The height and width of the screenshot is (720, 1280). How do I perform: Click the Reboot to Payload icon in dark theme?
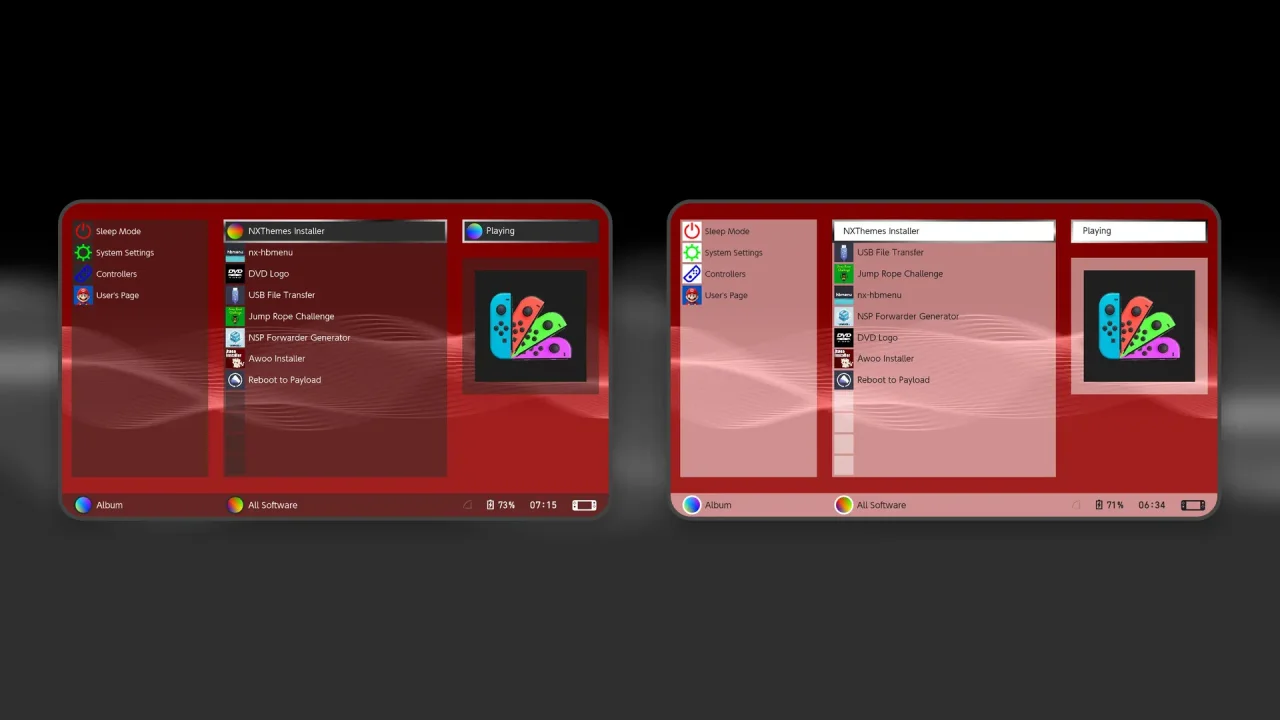coord(235,380)
